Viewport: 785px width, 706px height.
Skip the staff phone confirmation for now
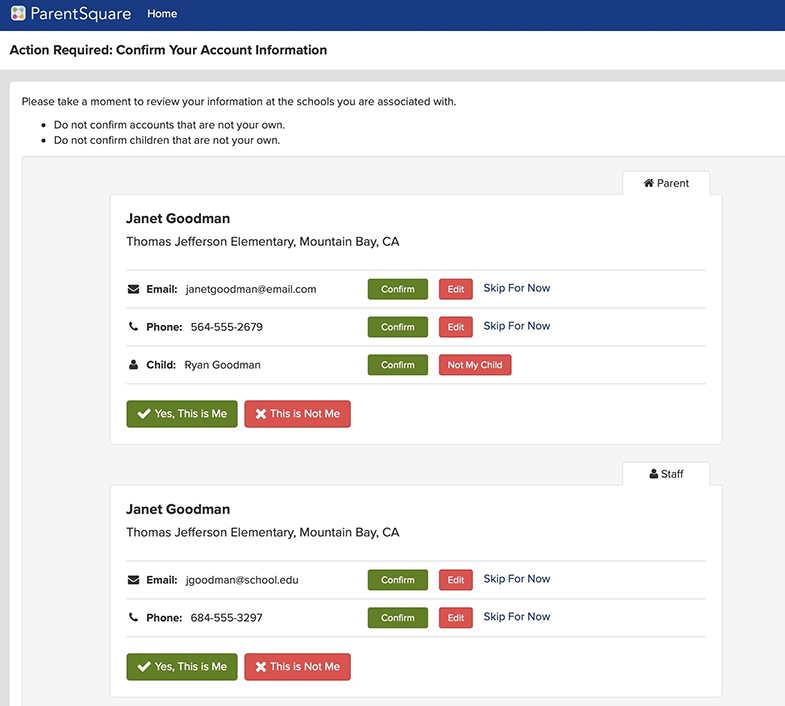[517, 617]
